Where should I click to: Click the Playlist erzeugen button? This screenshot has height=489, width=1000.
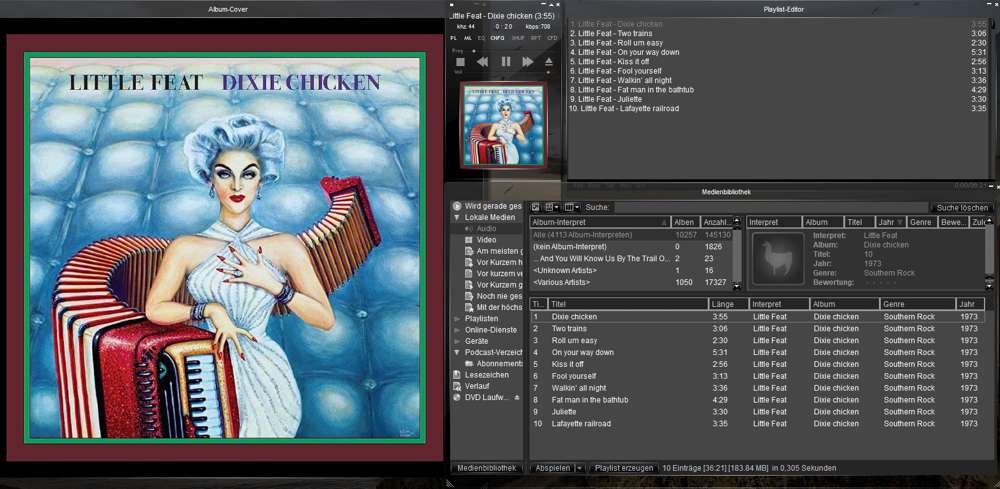click(624, 467)
